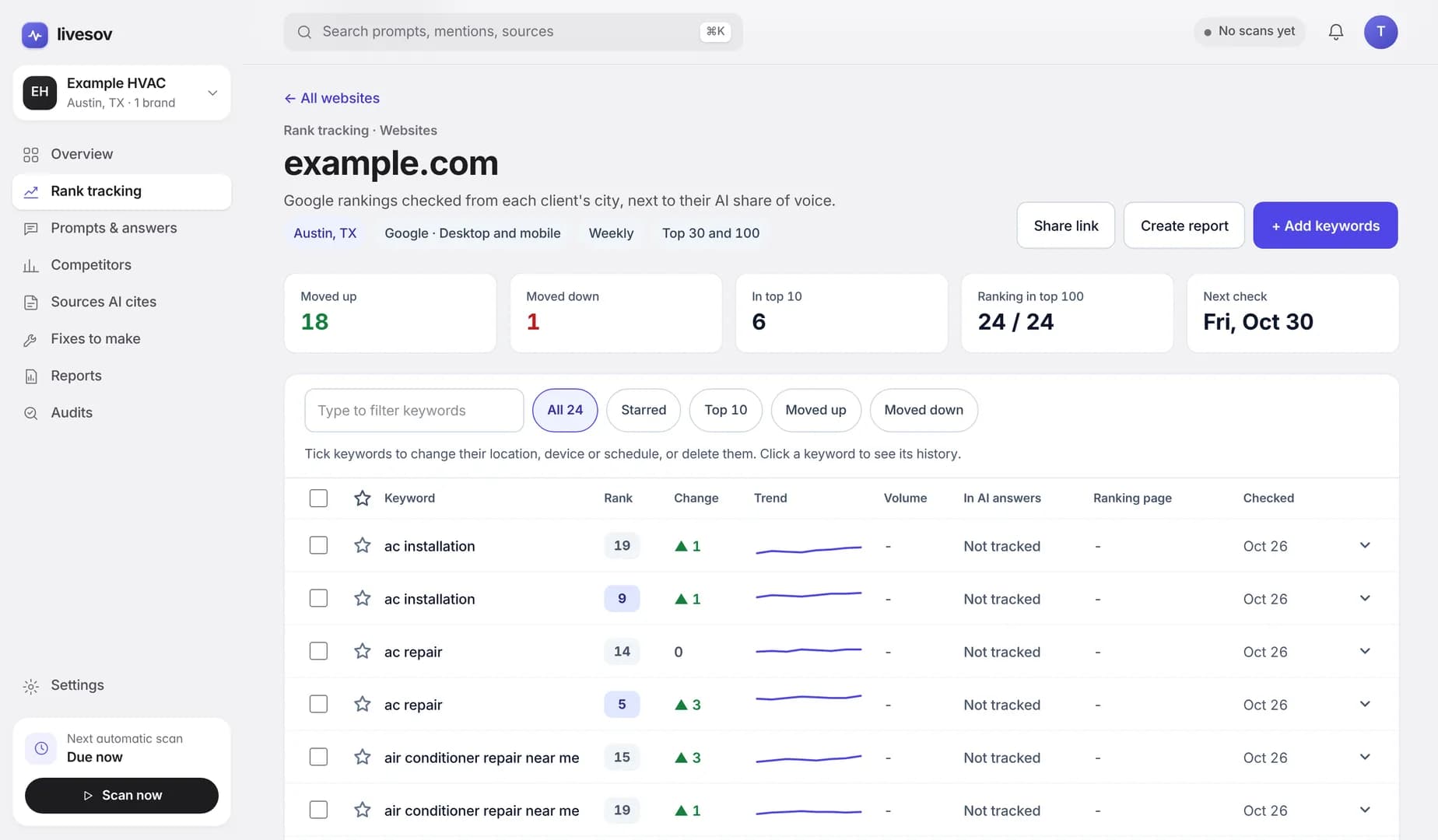Star the ac repair keyword ranked 14
This screenshot has height=840, width=1438.
(x=363, y=651)
